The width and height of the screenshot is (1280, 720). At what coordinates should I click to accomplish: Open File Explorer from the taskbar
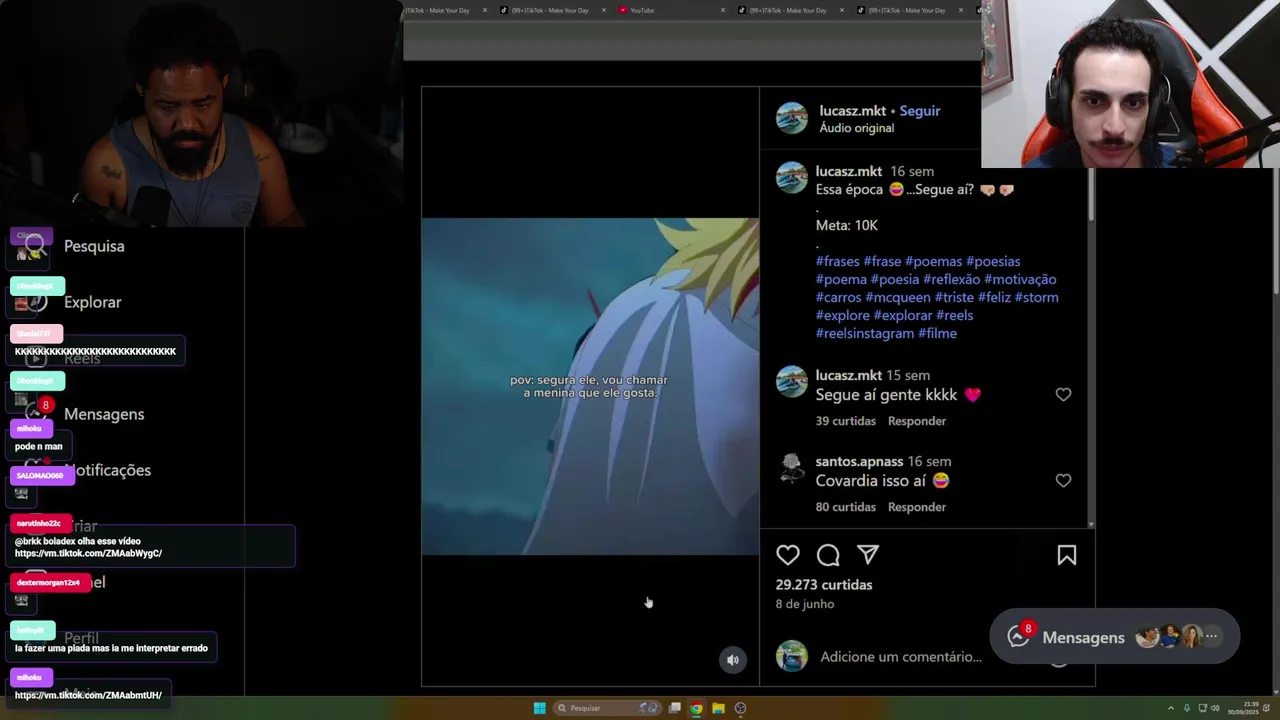[718, 708]
